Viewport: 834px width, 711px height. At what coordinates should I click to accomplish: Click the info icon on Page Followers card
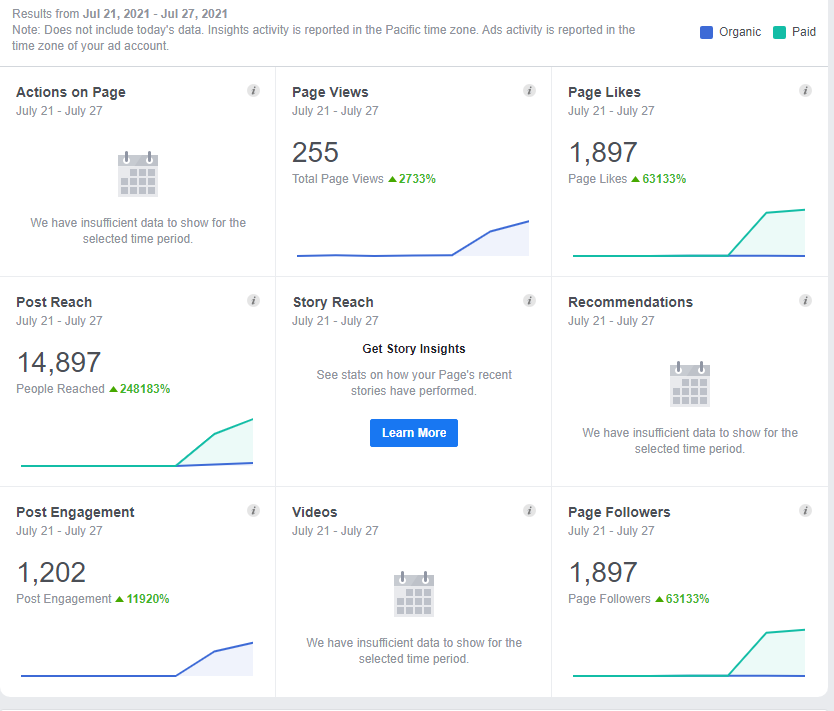(x=805, y=511)
